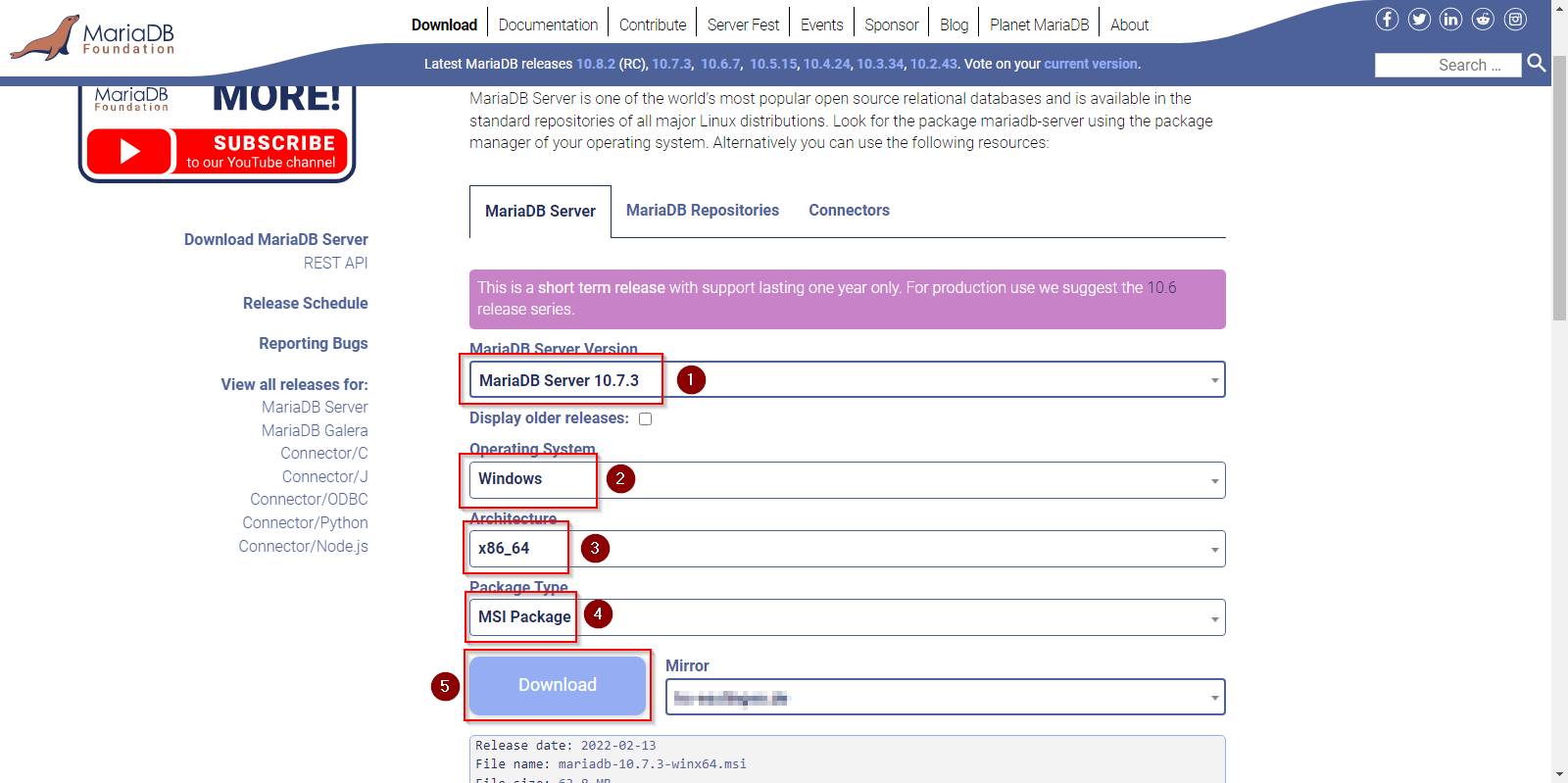Image resolution: width=1568 pixels, height=783 pixels.
Task: View Connector/Python releases link
Action: pos(306,522)
